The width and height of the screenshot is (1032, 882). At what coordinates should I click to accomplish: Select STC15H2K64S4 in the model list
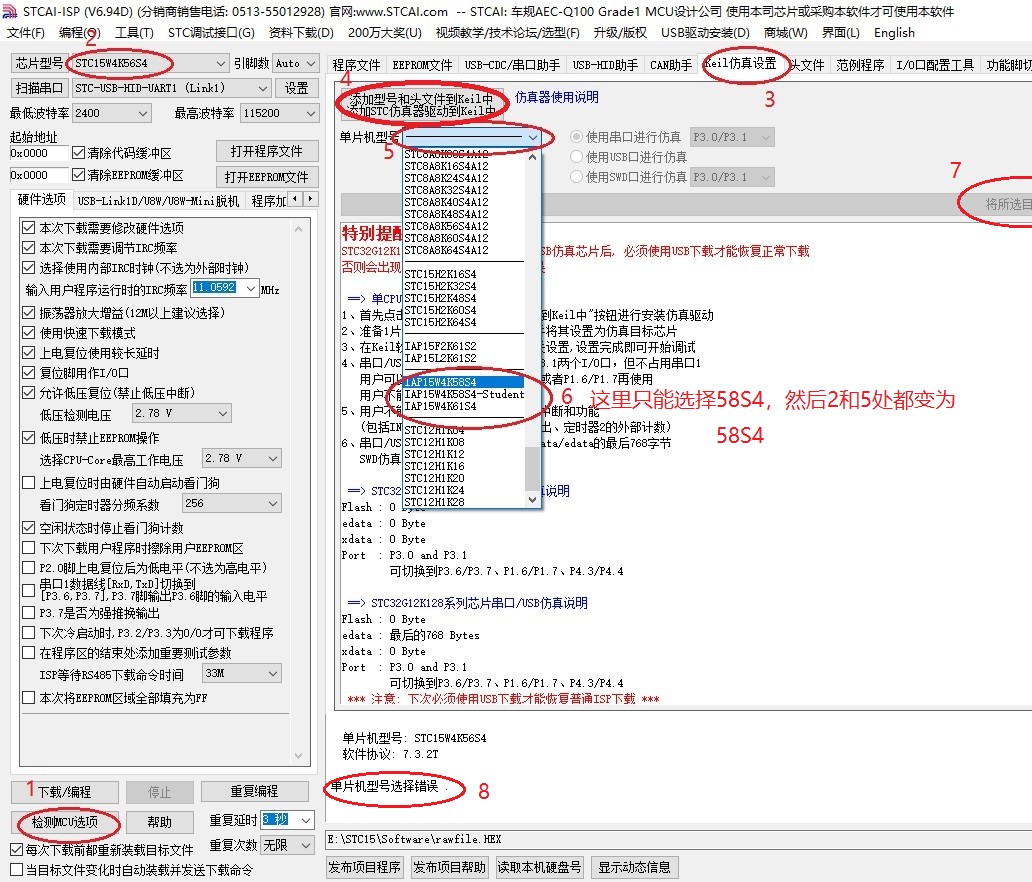(463, 322)
